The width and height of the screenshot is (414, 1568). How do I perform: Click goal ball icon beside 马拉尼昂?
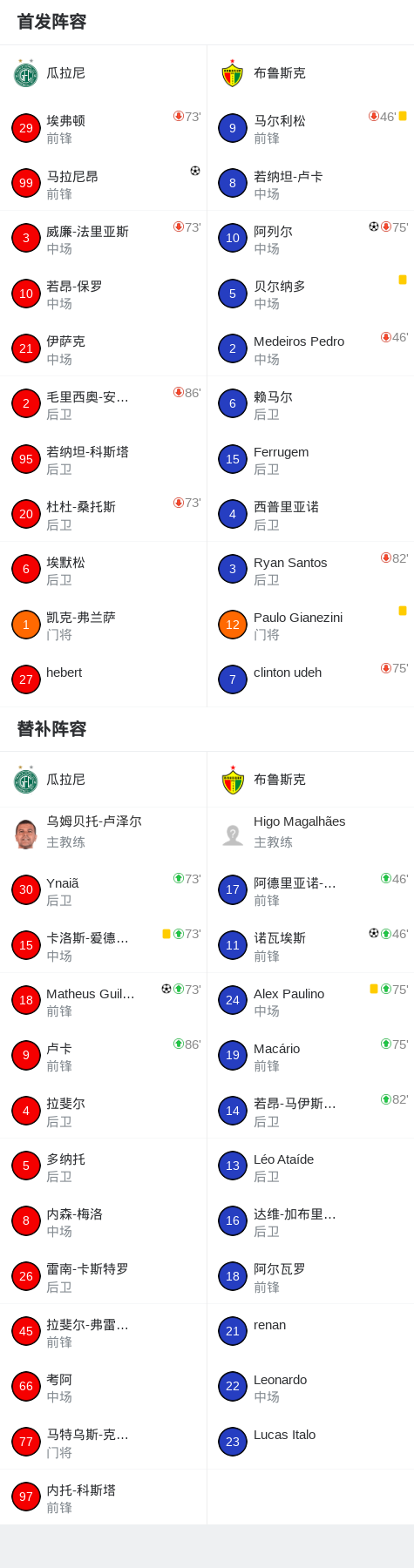pos(195,171)
